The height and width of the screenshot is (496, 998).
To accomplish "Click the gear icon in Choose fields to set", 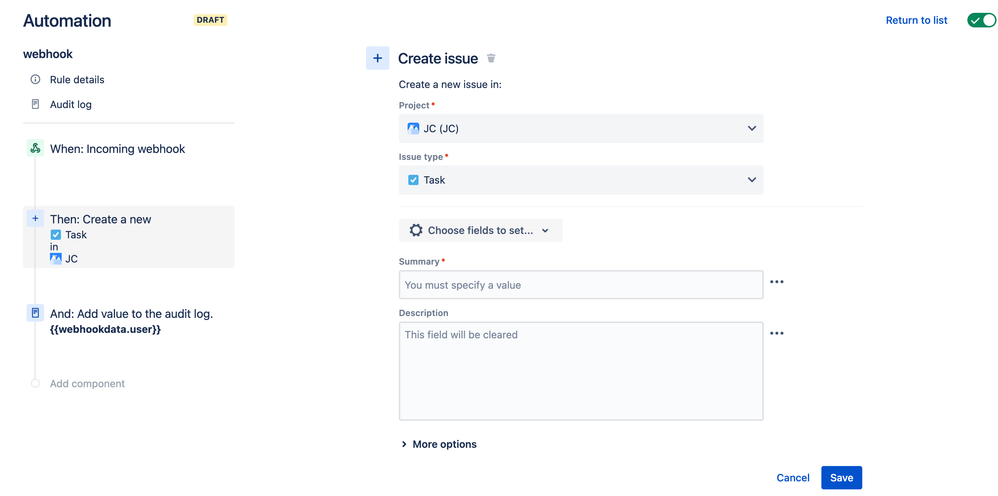I will click(416, 230).
